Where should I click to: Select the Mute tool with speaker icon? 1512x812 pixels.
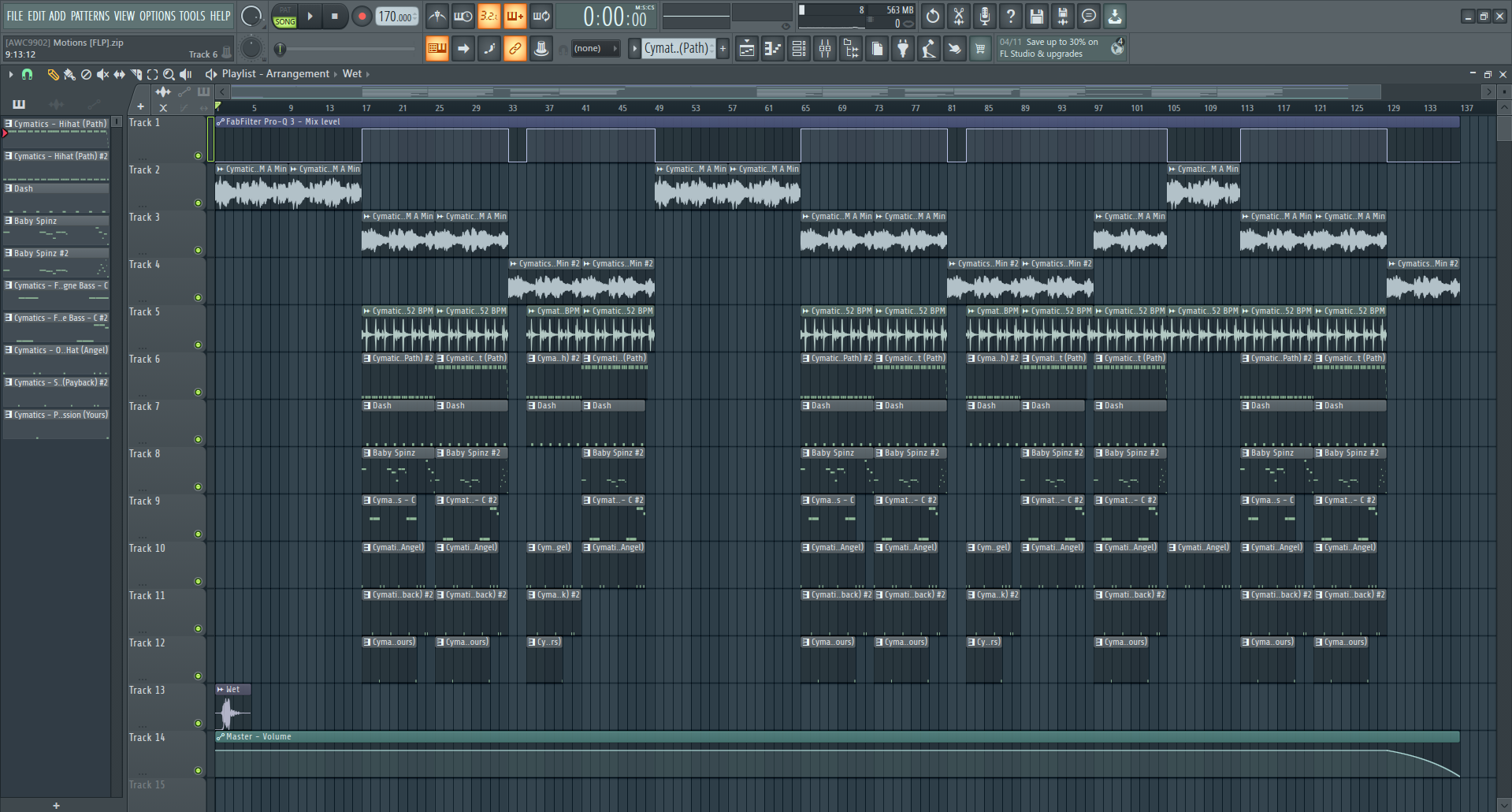102,74
